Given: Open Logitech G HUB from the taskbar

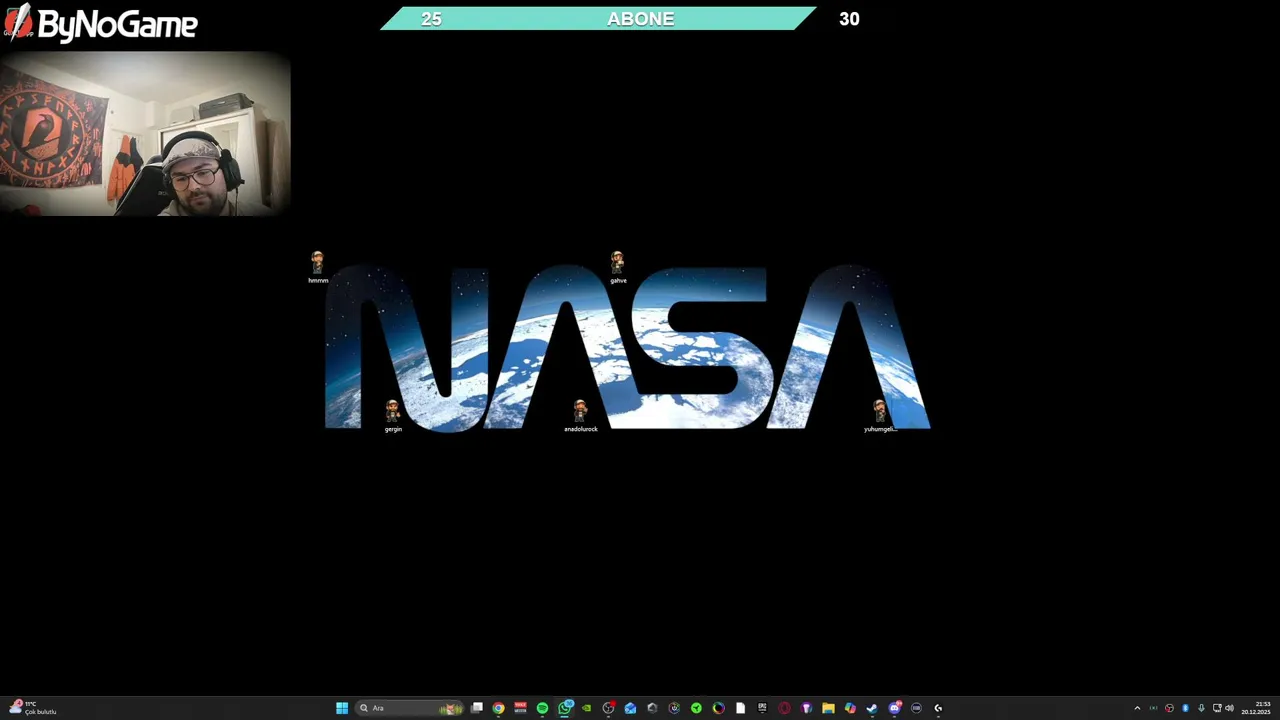Looking at the screenshot, I should coord(938,708).
